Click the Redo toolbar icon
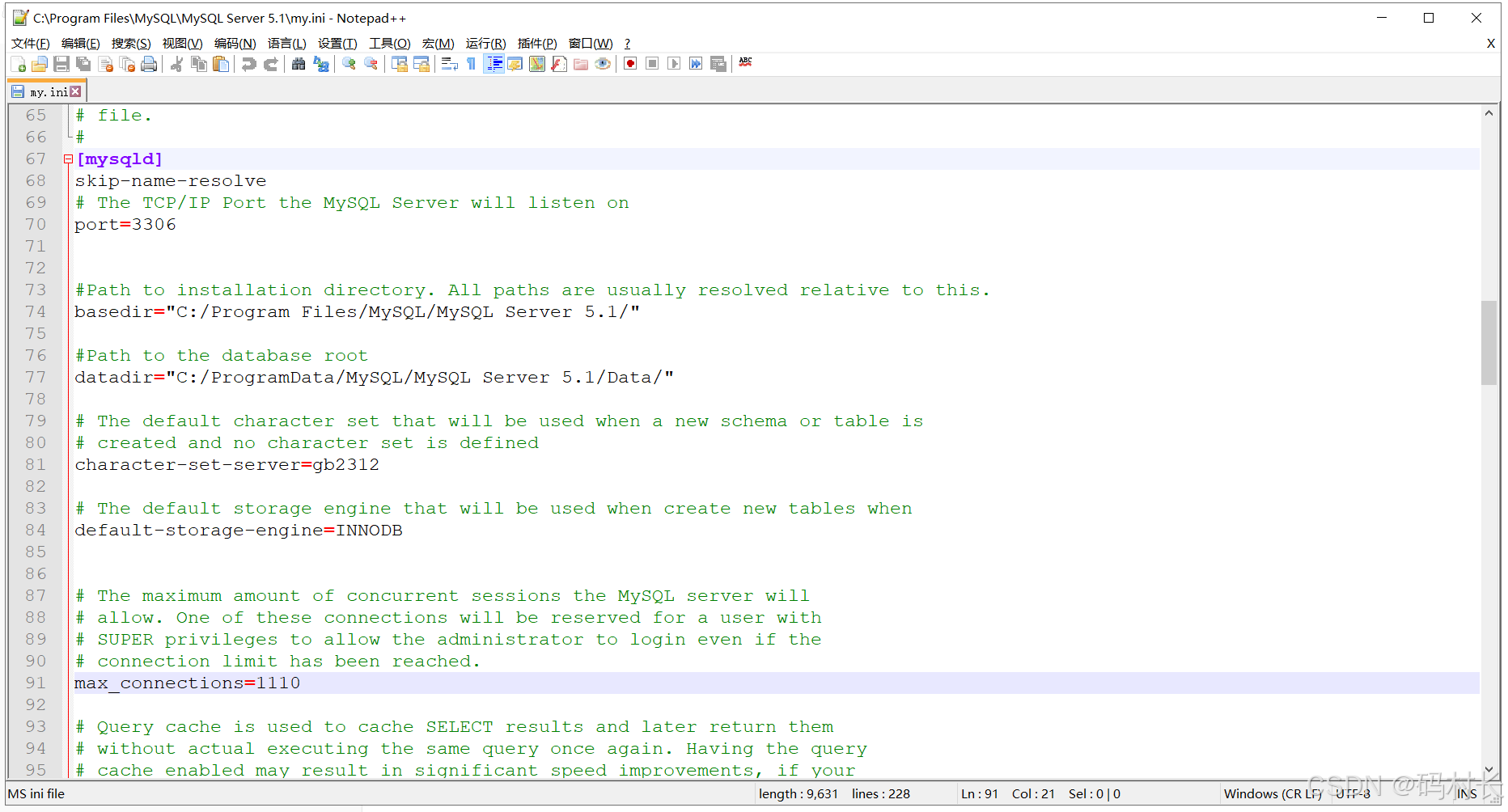Screen dimensions: 1508x812 270,64
